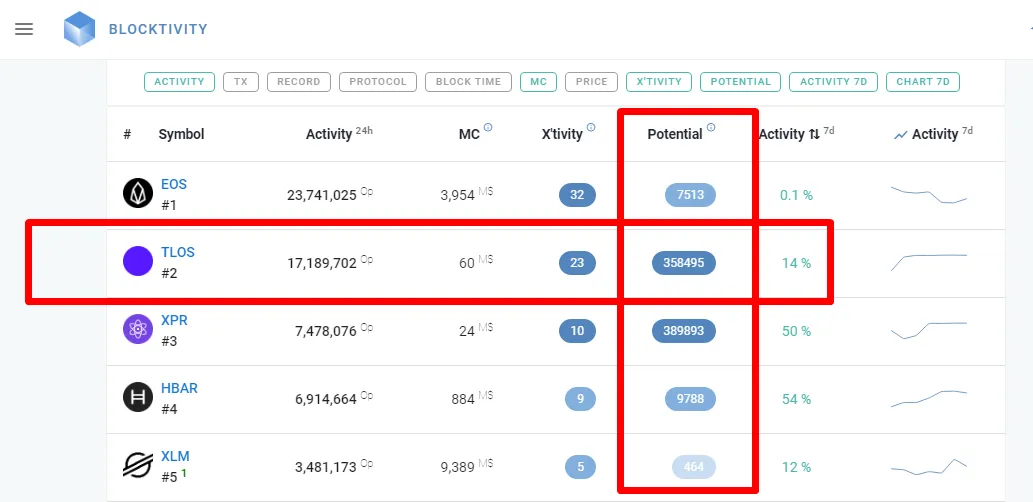Click HBAR 7d change 54 %
Image resolution: width=1033 pixels, height=502 pixels.
(x=796, y=399)
